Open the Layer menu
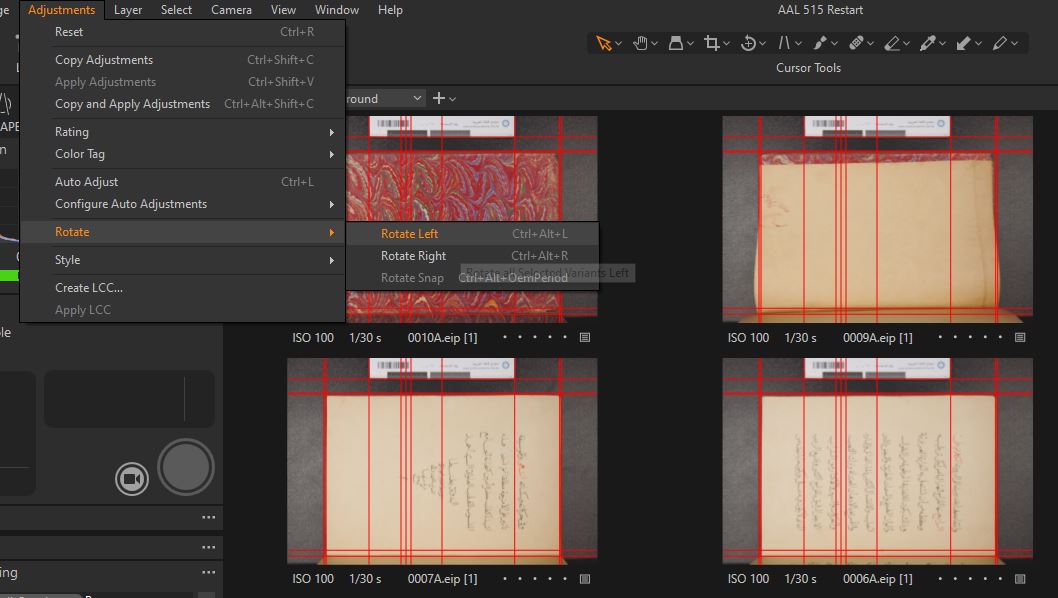This screenshot has width=1058, height=598. pyautogui.click(x=128, y=10)
